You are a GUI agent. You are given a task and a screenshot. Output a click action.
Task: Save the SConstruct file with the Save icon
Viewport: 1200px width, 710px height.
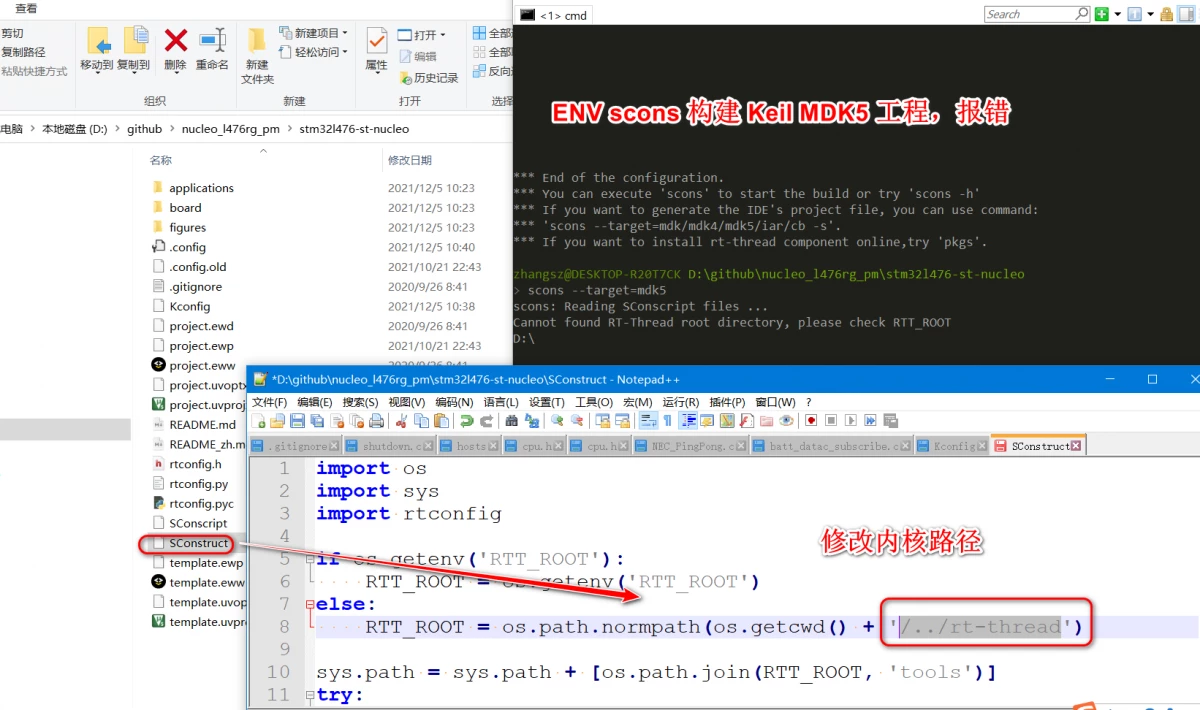297,421
